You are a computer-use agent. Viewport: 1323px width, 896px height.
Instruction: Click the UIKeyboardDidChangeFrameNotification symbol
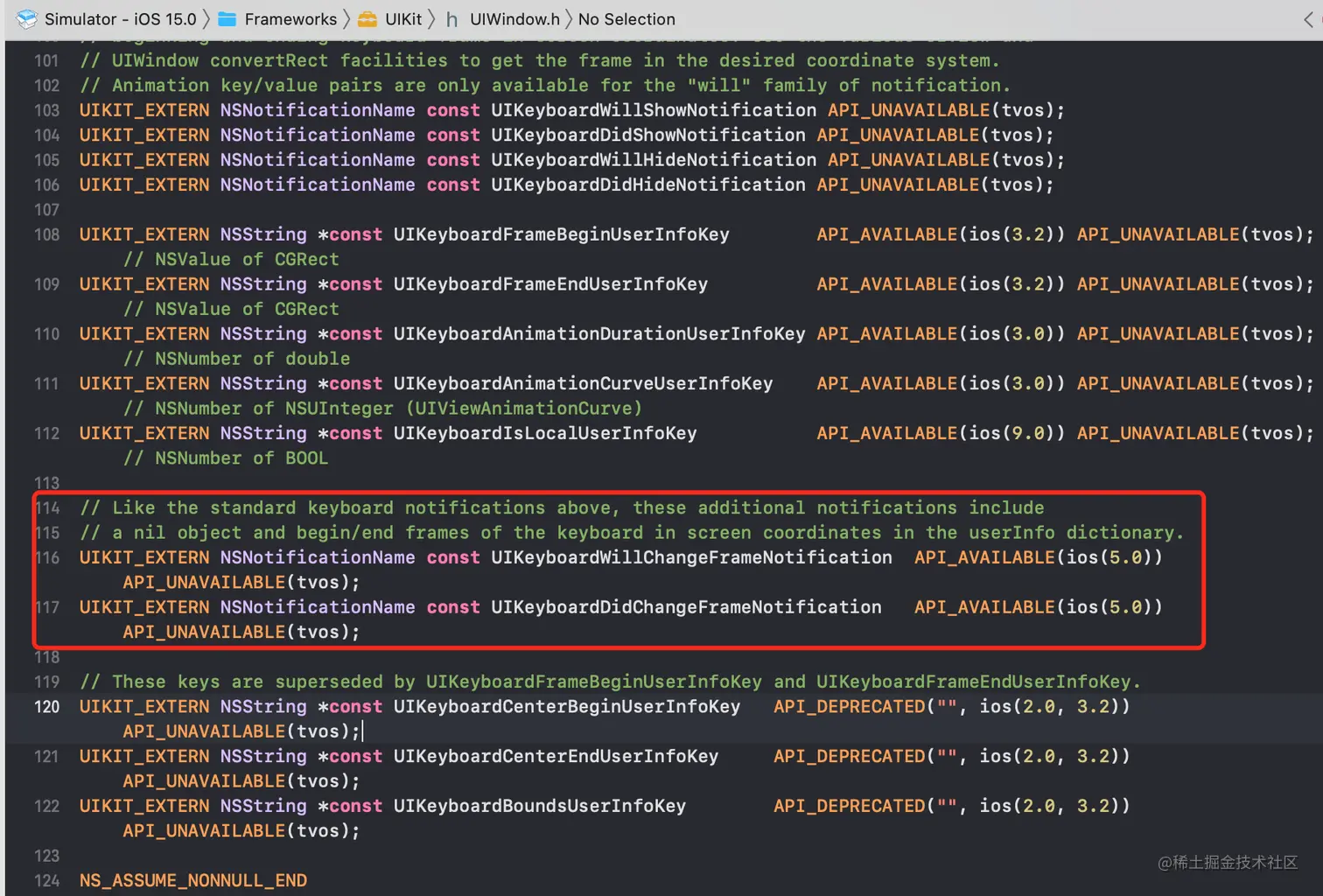coord(686,607)
